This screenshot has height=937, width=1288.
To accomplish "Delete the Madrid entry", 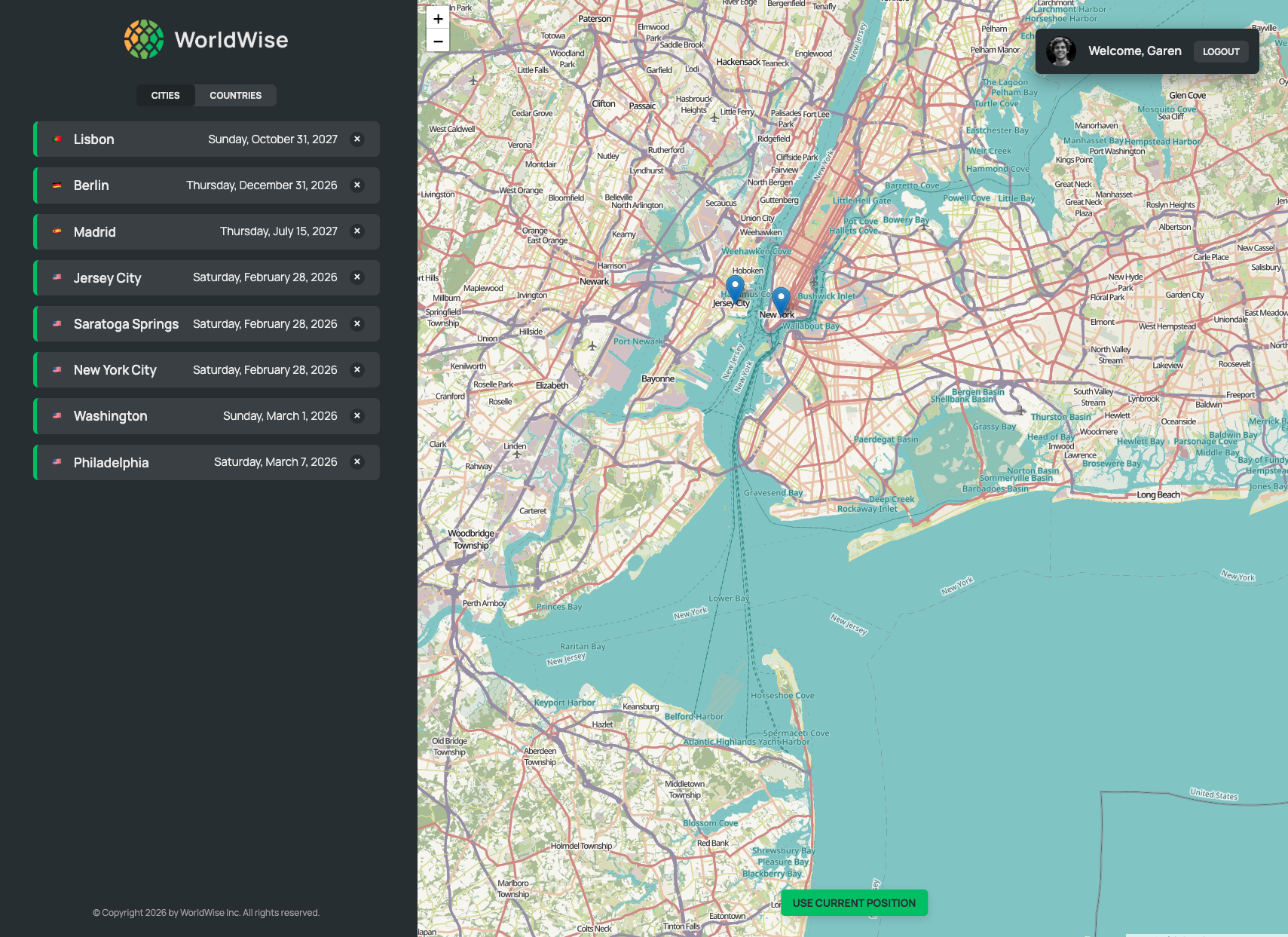I will (357, 231).
